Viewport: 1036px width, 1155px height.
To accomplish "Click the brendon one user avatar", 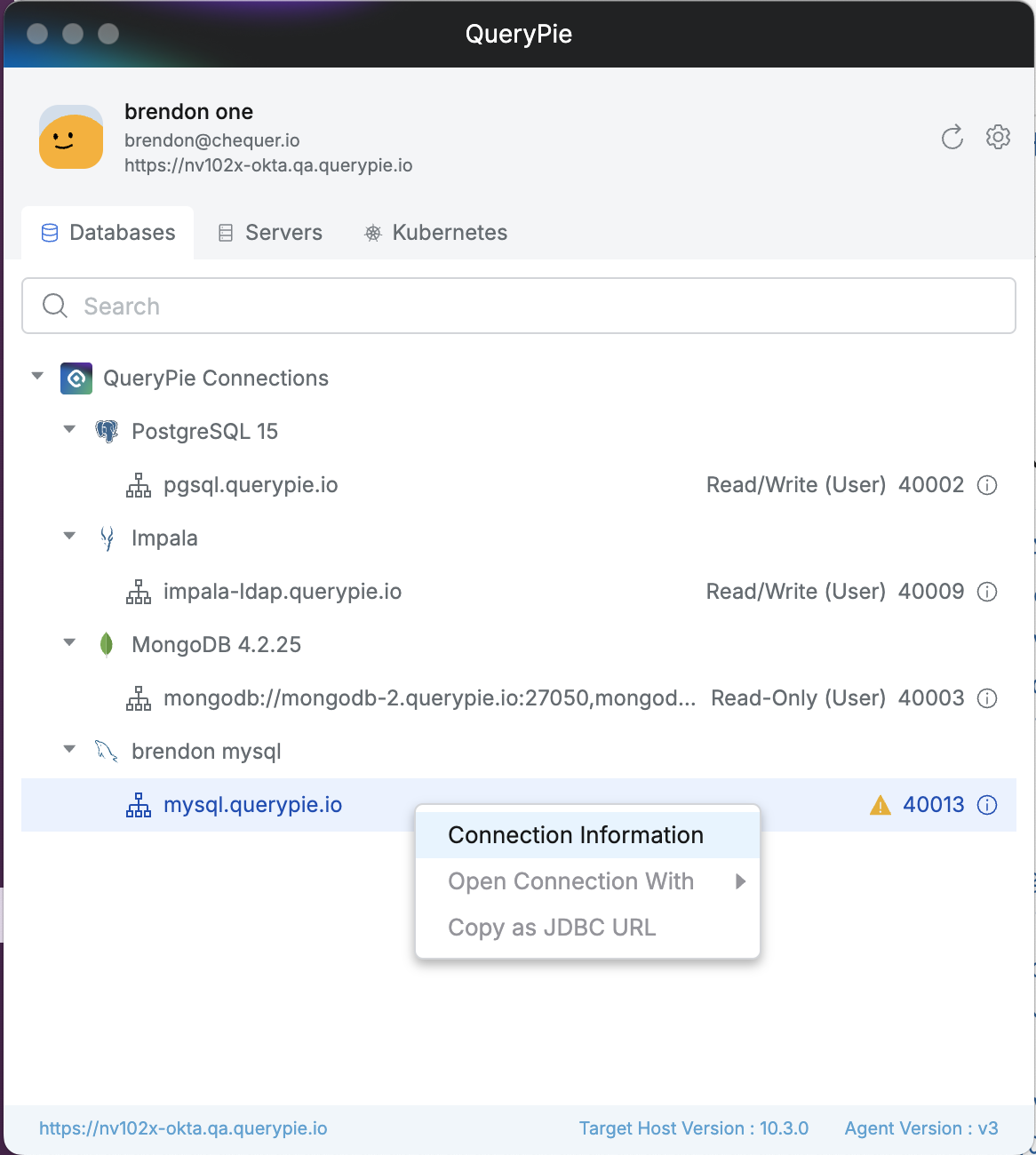I will click(71, 138).
